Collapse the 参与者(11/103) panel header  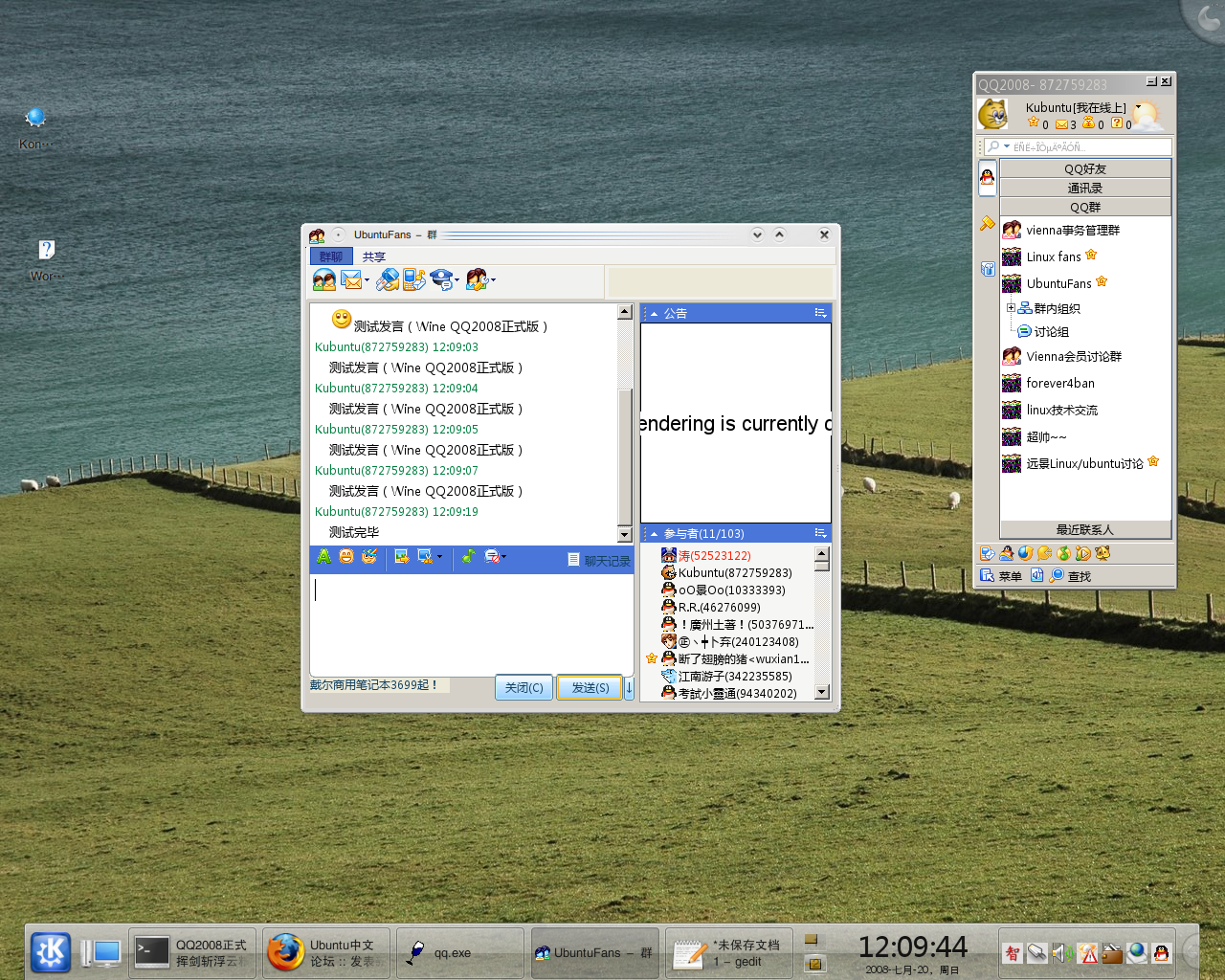pos(736,533)
